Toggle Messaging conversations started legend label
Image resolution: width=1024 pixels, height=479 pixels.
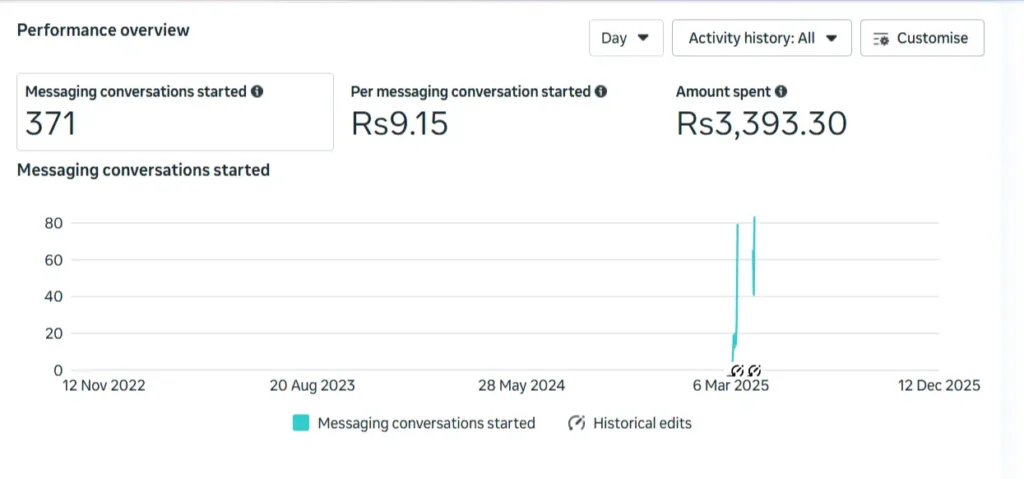coord(426,423)
